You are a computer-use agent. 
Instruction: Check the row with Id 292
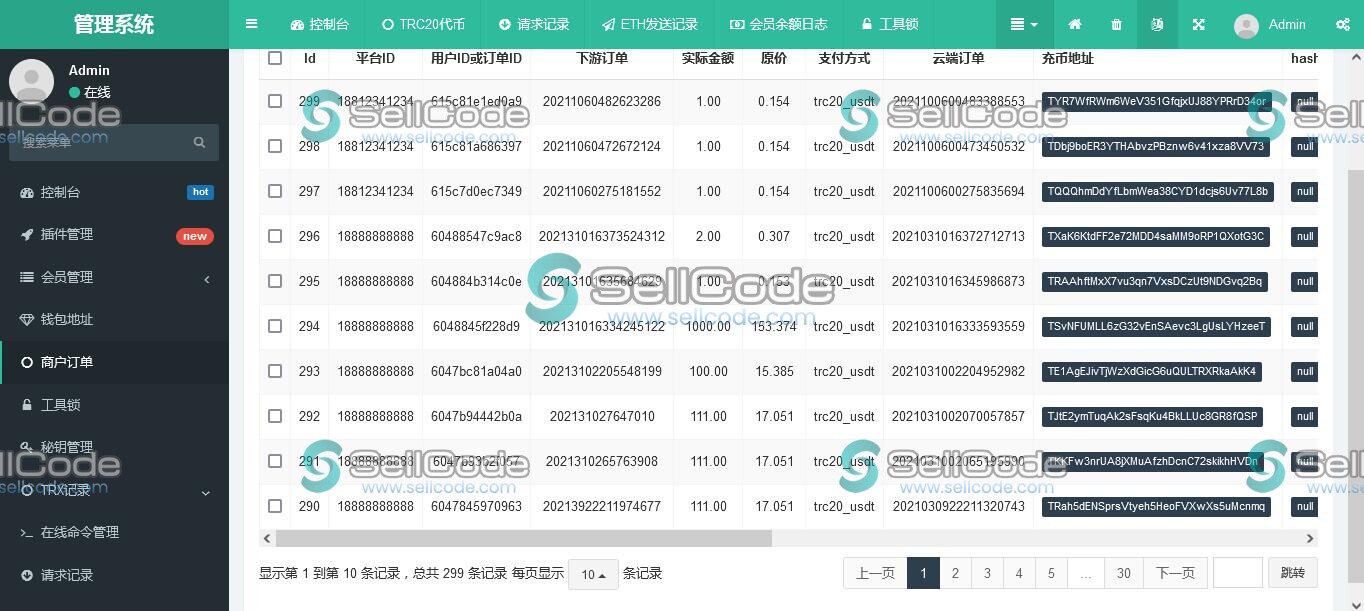click(x=275, y=416)
